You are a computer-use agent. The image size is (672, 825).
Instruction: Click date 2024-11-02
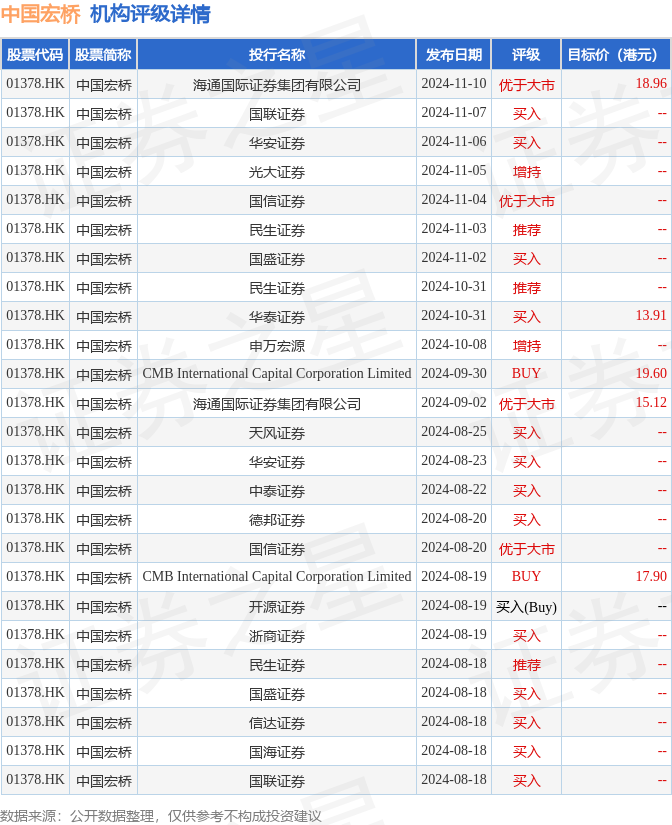click(x=454, y=258)
